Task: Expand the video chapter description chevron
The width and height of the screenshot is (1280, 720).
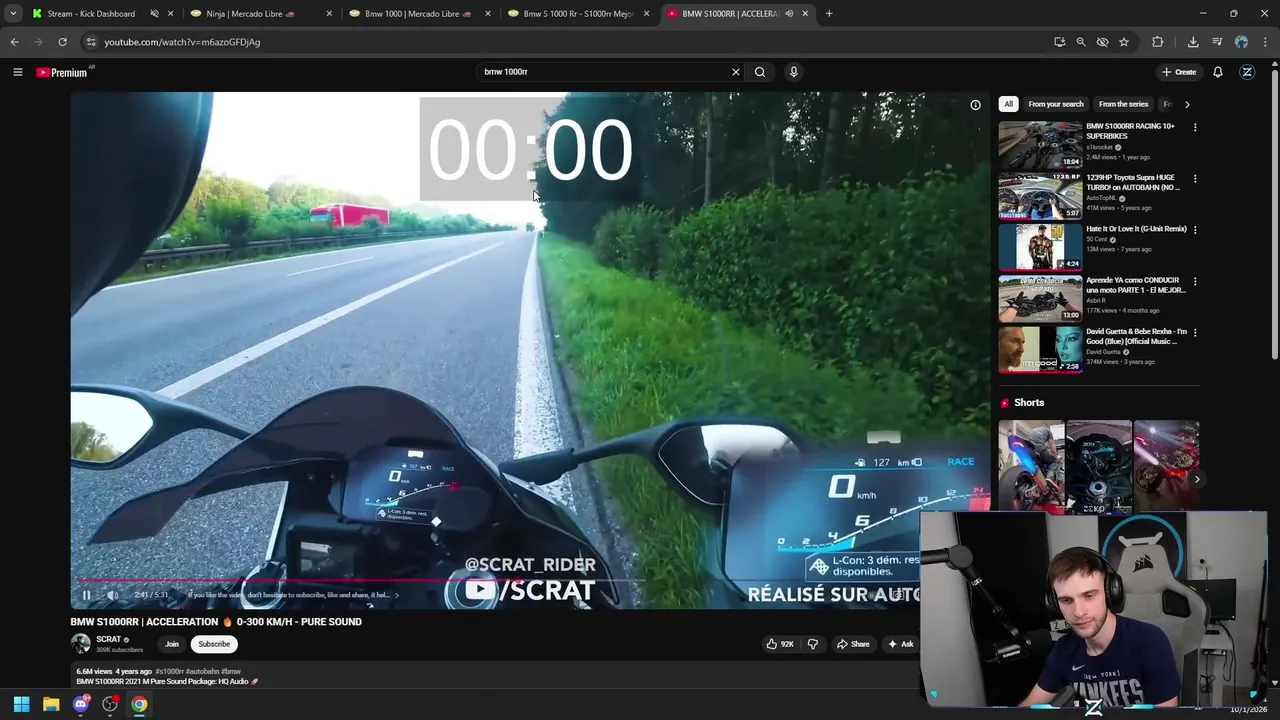Action: [x=396, y=595]
